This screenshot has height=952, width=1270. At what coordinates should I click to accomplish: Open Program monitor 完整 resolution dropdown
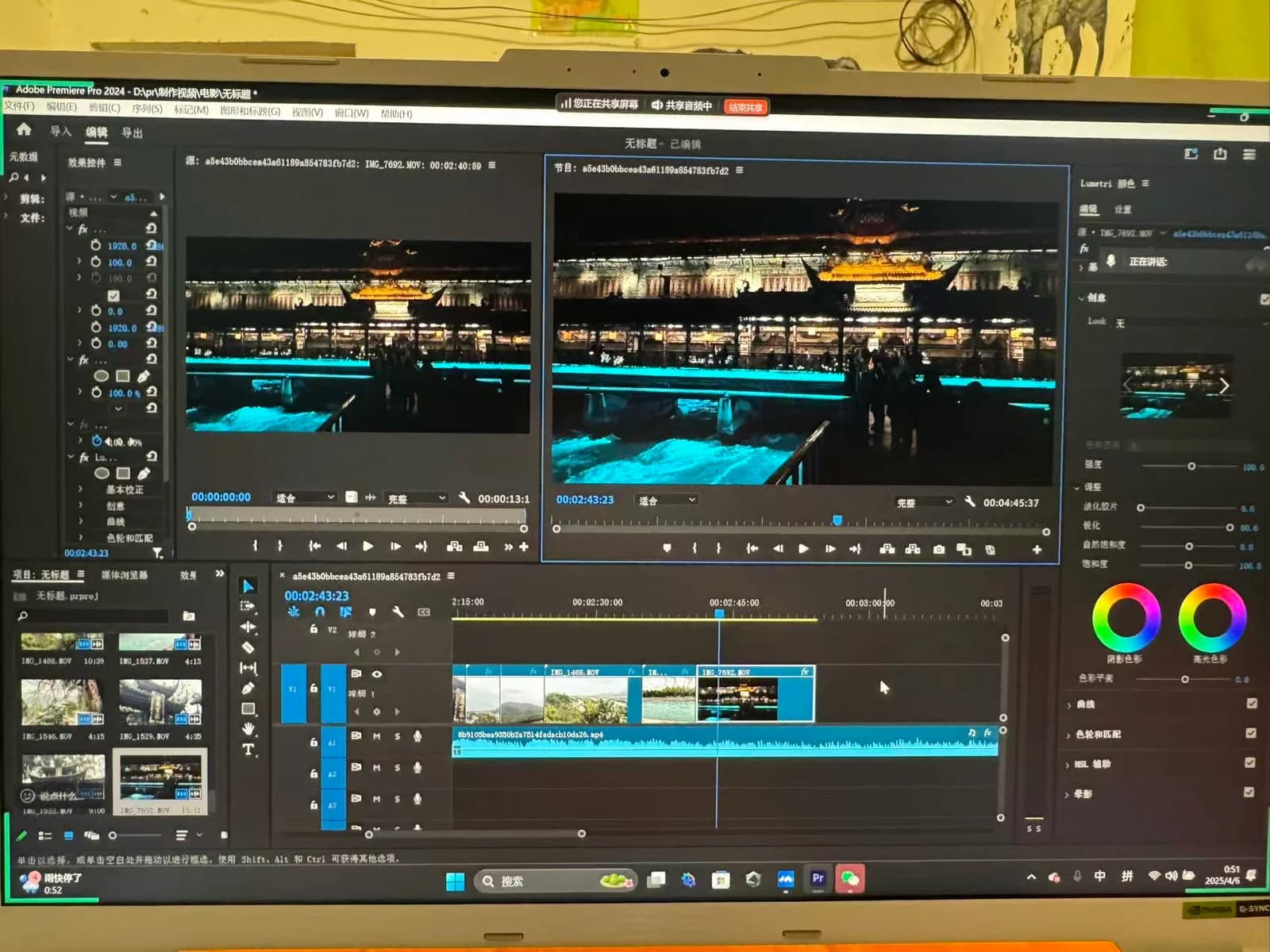(924, 502)
